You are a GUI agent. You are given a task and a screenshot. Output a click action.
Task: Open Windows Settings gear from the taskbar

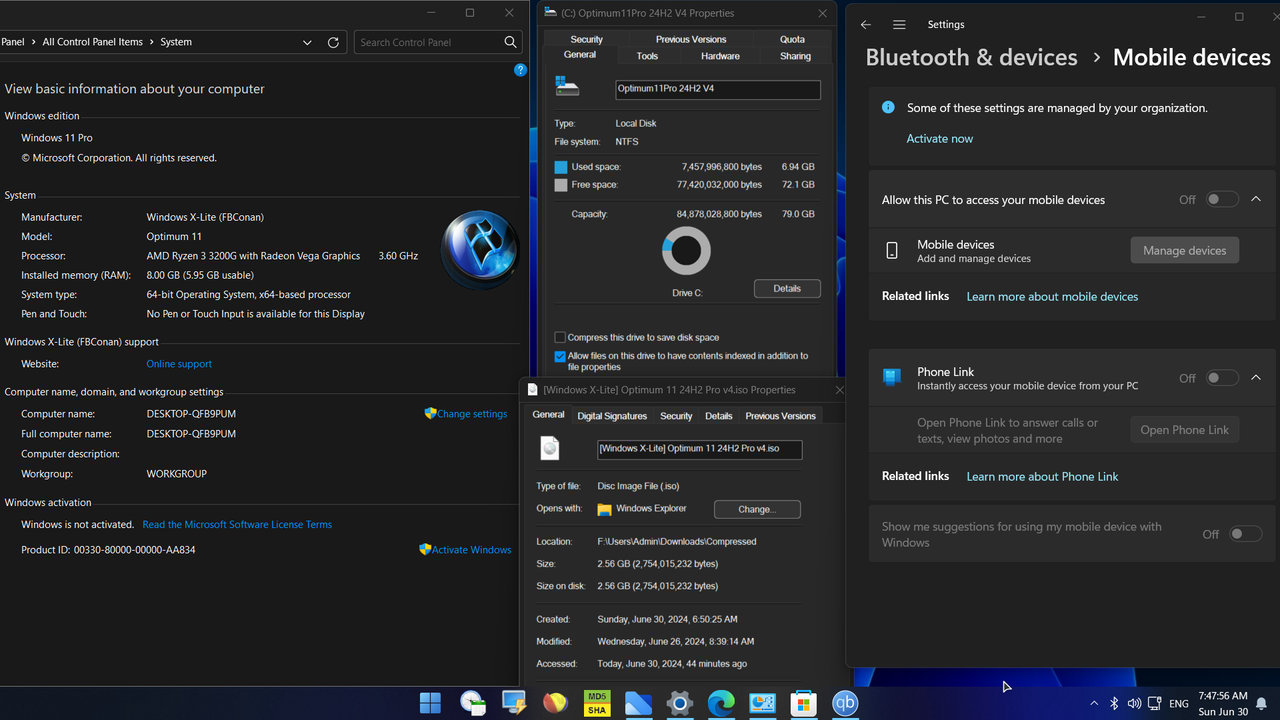click(680, 703)
